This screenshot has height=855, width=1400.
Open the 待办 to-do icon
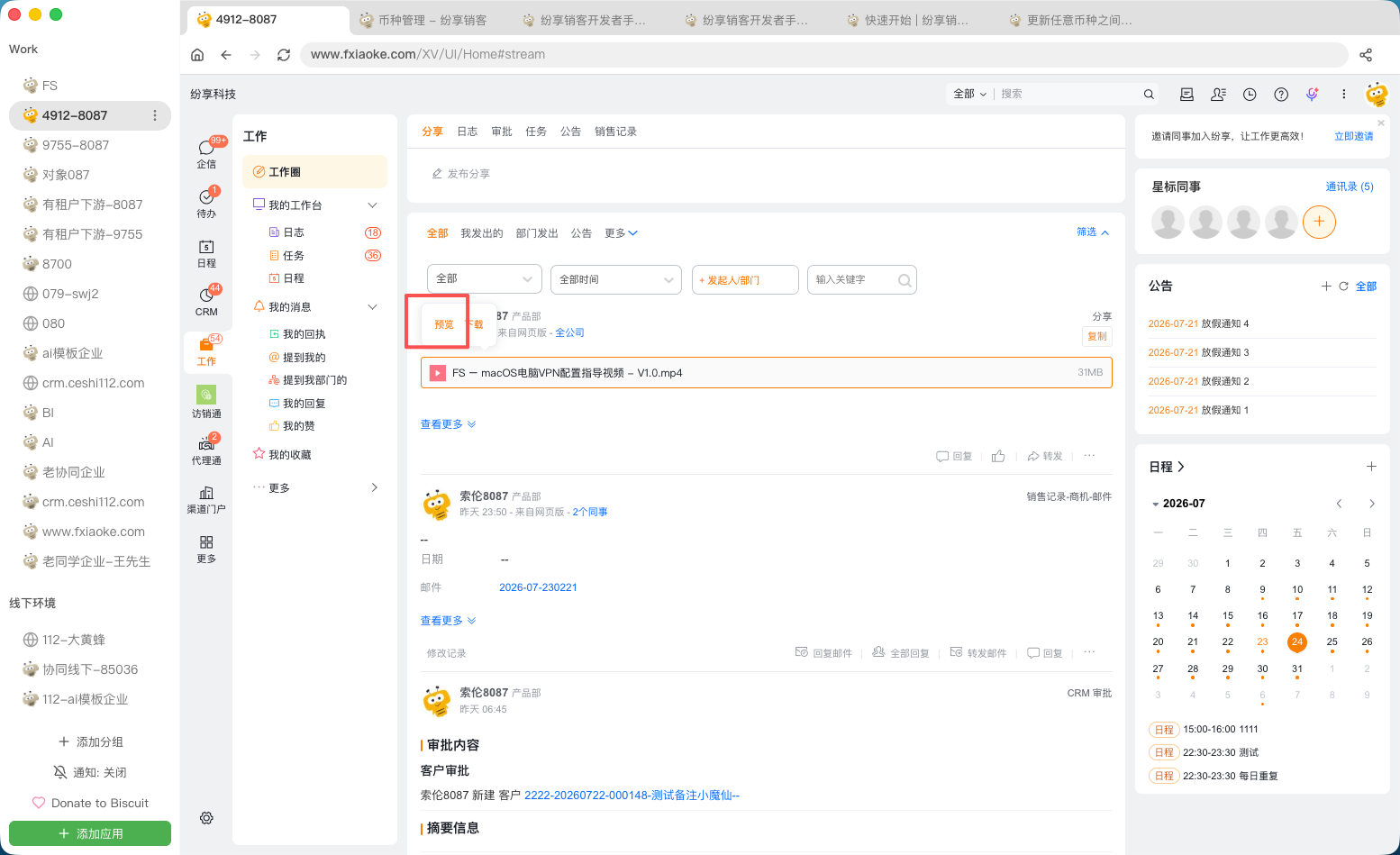click(206, 203)
